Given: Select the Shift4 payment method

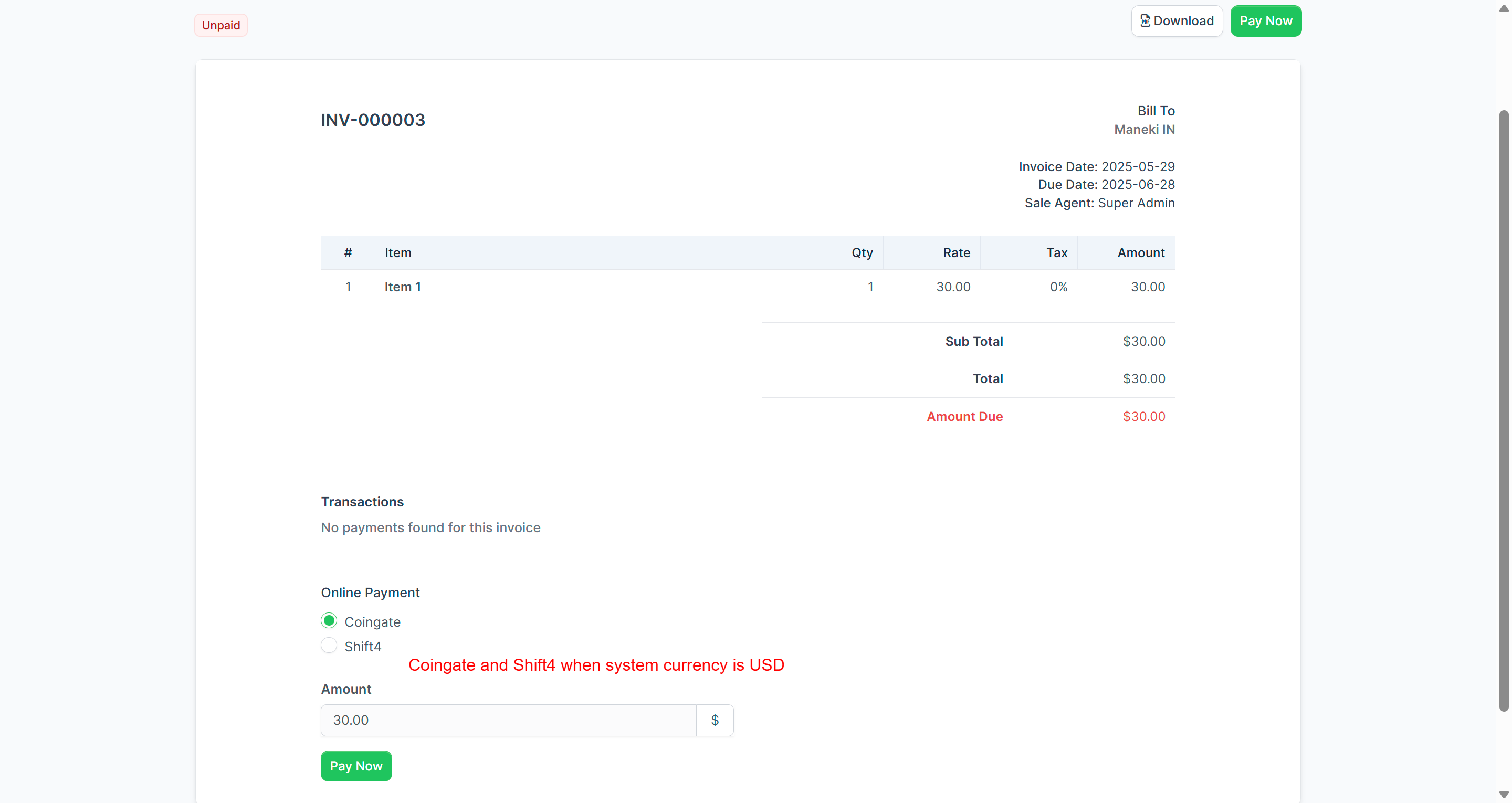Looking at the screenshot, I should pyautogui.click(x=329, y=645).
